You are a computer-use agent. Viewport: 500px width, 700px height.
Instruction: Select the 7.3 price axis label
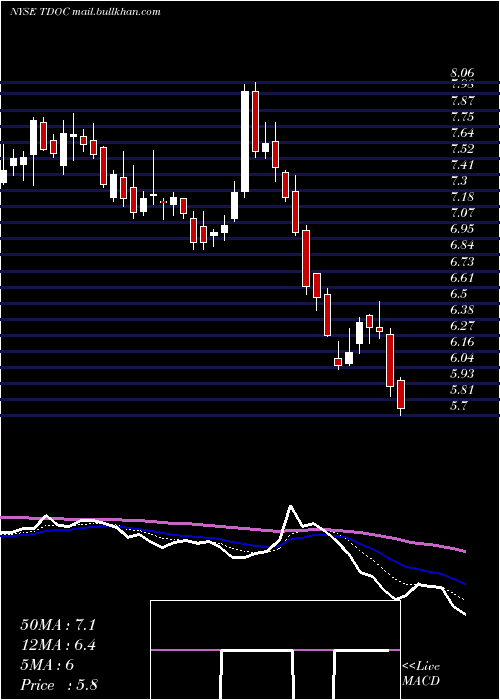point(459,181)
